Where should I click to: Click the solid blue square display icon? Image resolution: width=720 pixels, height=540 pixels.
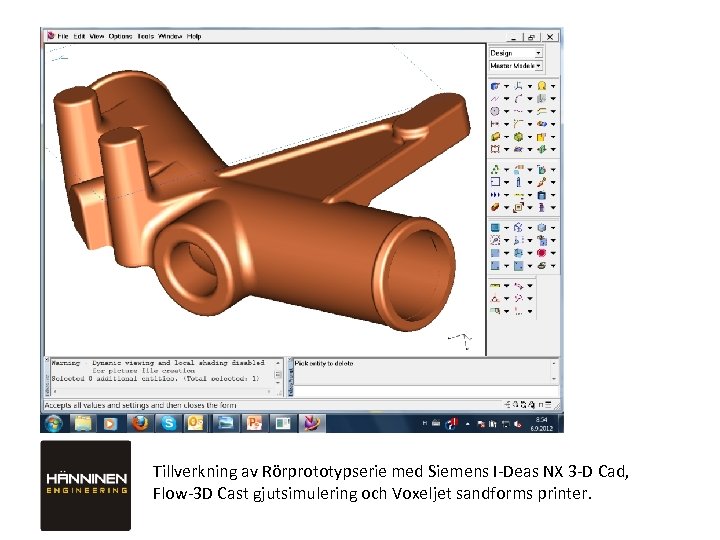point(495,227)
